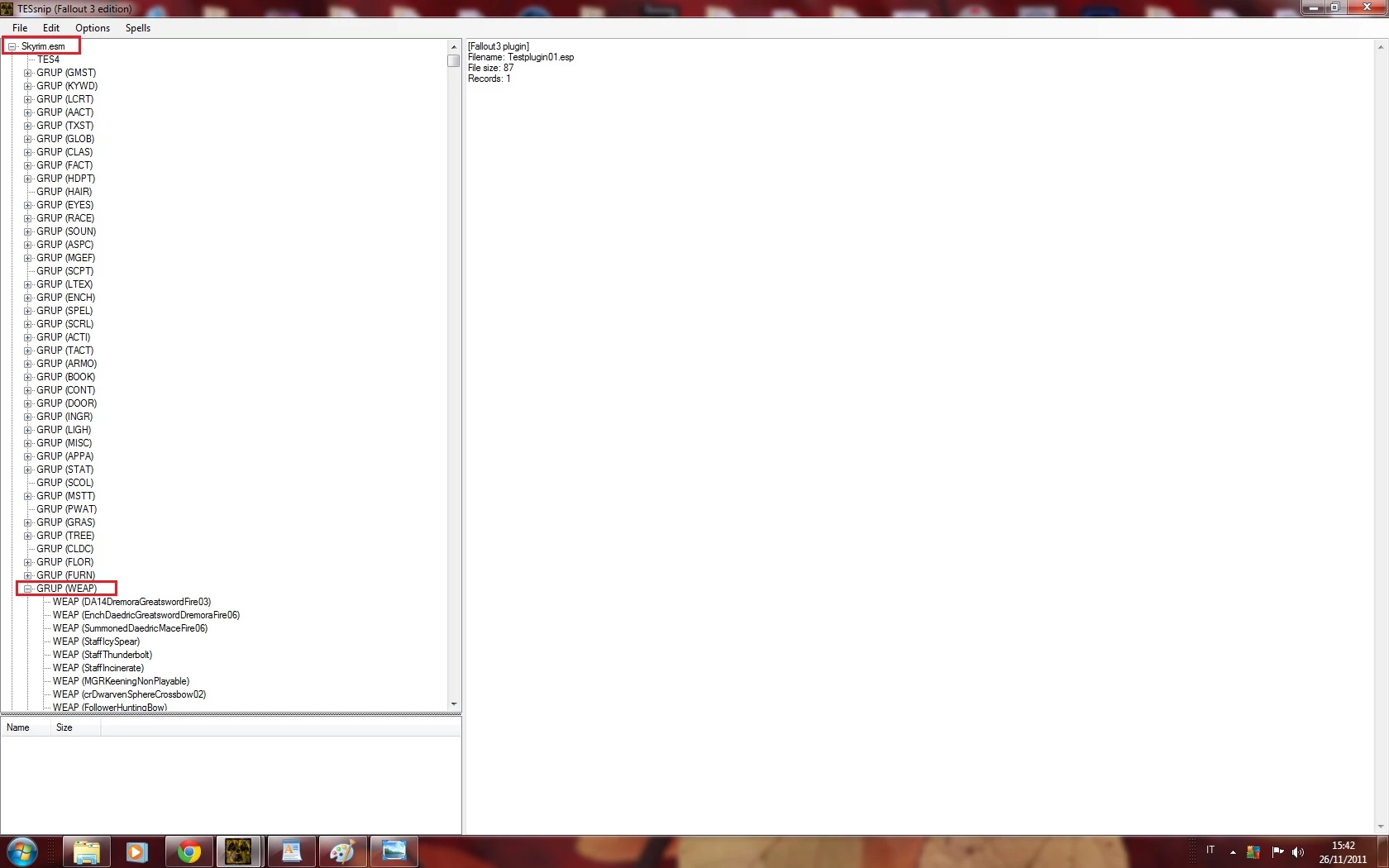Viewport: 1389px width, 868px height.
Task: Select WEAP (StaffThunderbolt) record
Action: (103, 655)
